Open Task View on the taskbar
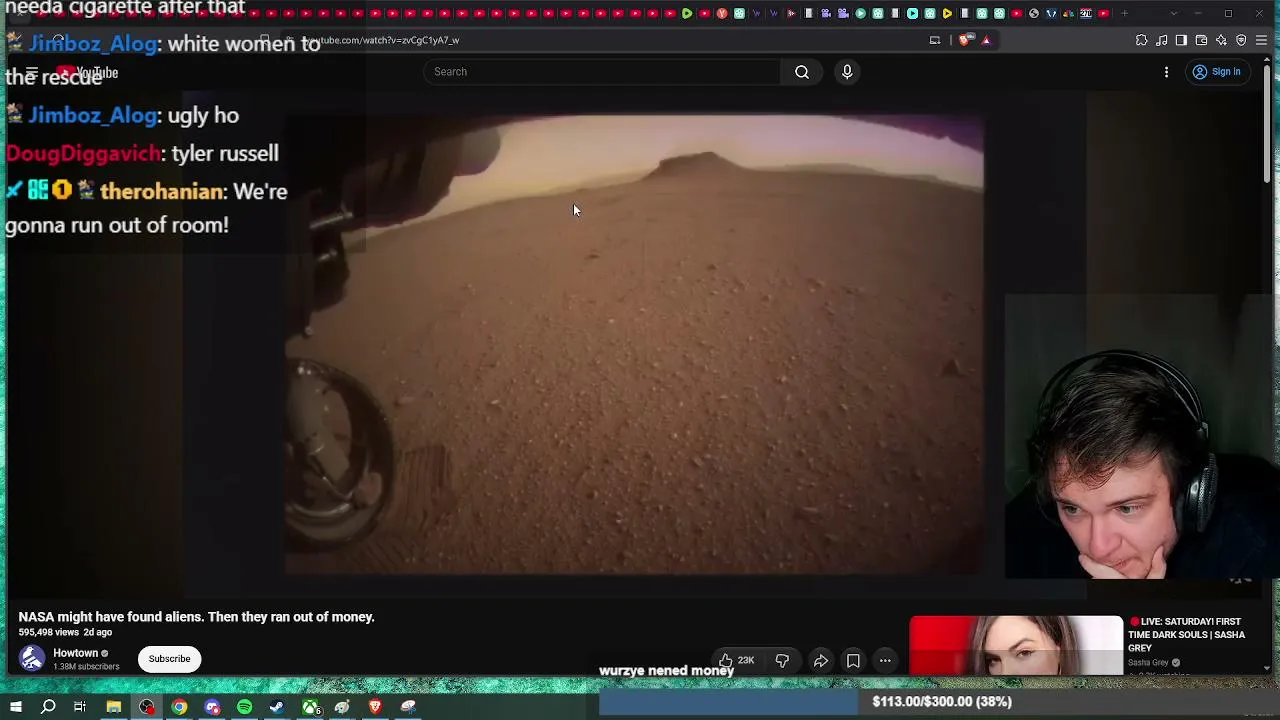The width and height of the screenshot is (1280, 720). (x=80, y=707)
